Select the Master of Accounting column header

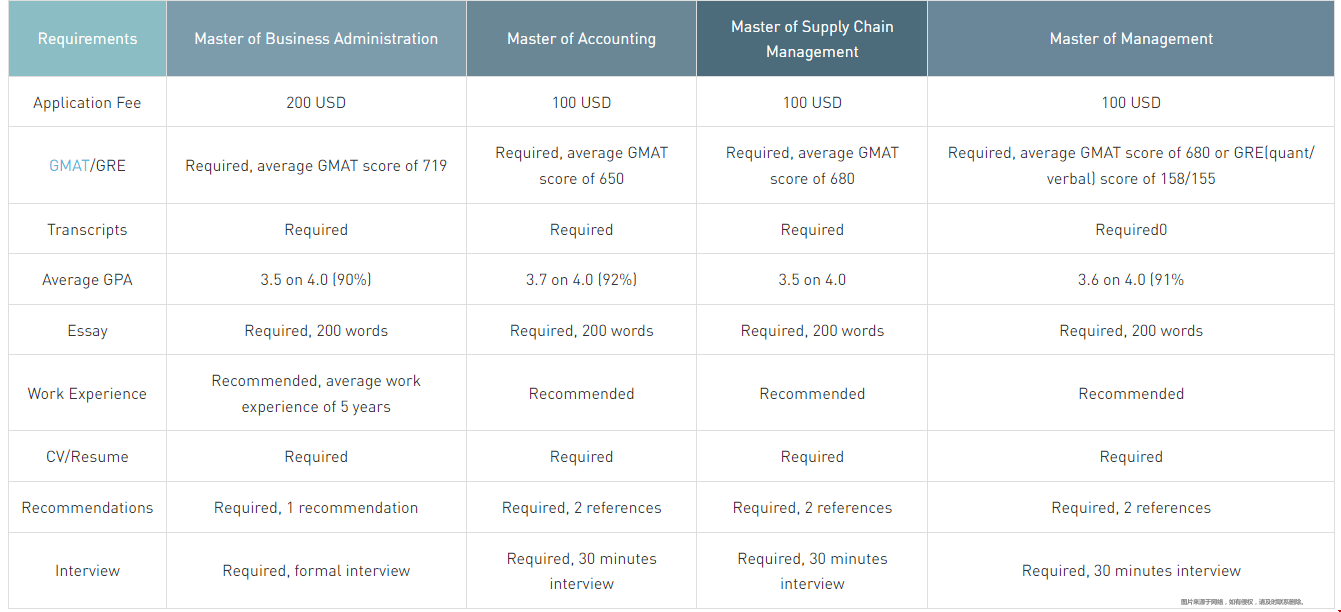pos(581,39)
